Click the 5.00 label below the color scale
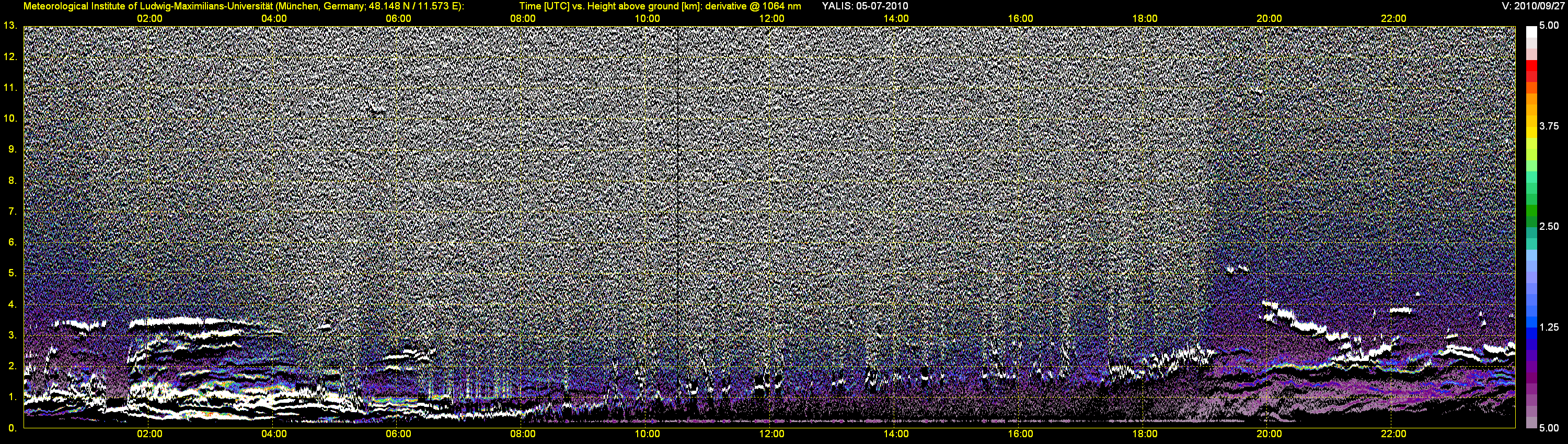The width and height of the screenshot is (1568, 444). [1549, 428]
